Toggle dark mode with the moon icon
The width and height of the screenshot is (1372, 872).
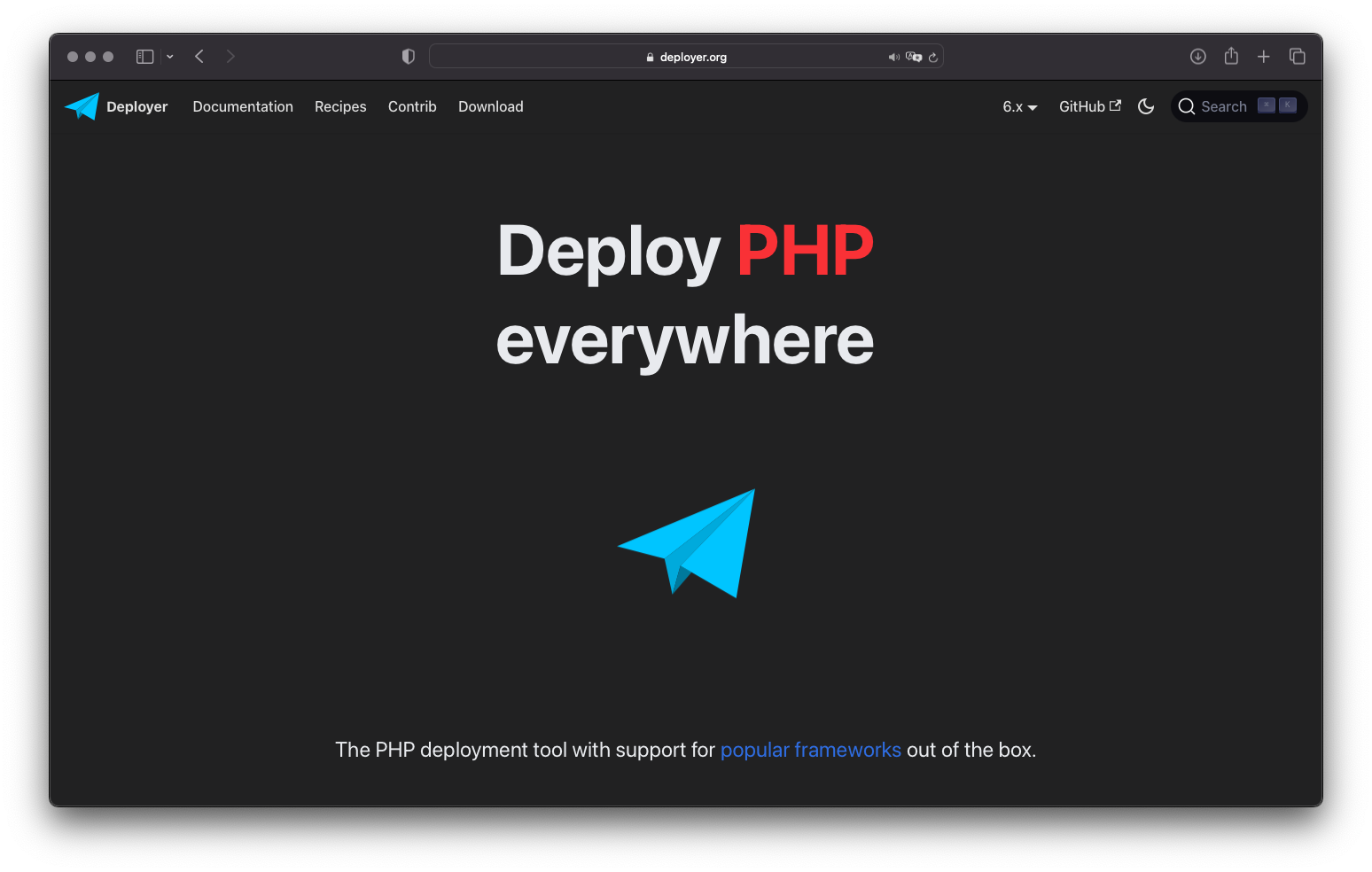(1146, 106)
